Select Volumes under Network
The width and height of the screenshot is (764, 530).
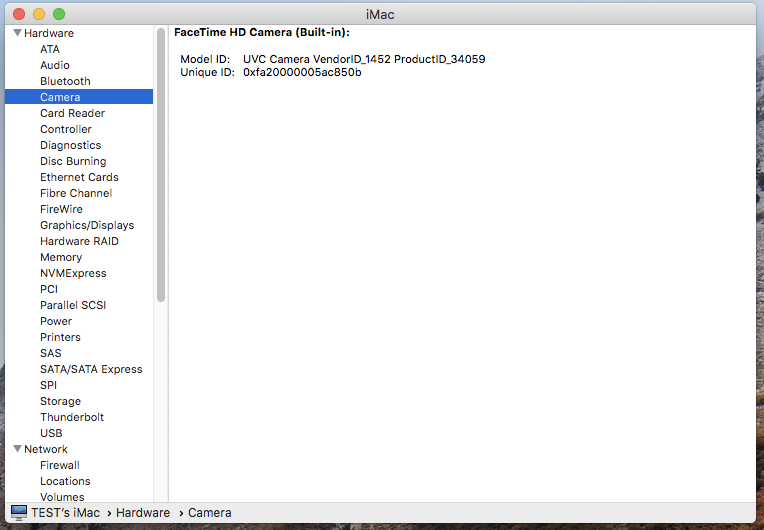pos(62,497)
